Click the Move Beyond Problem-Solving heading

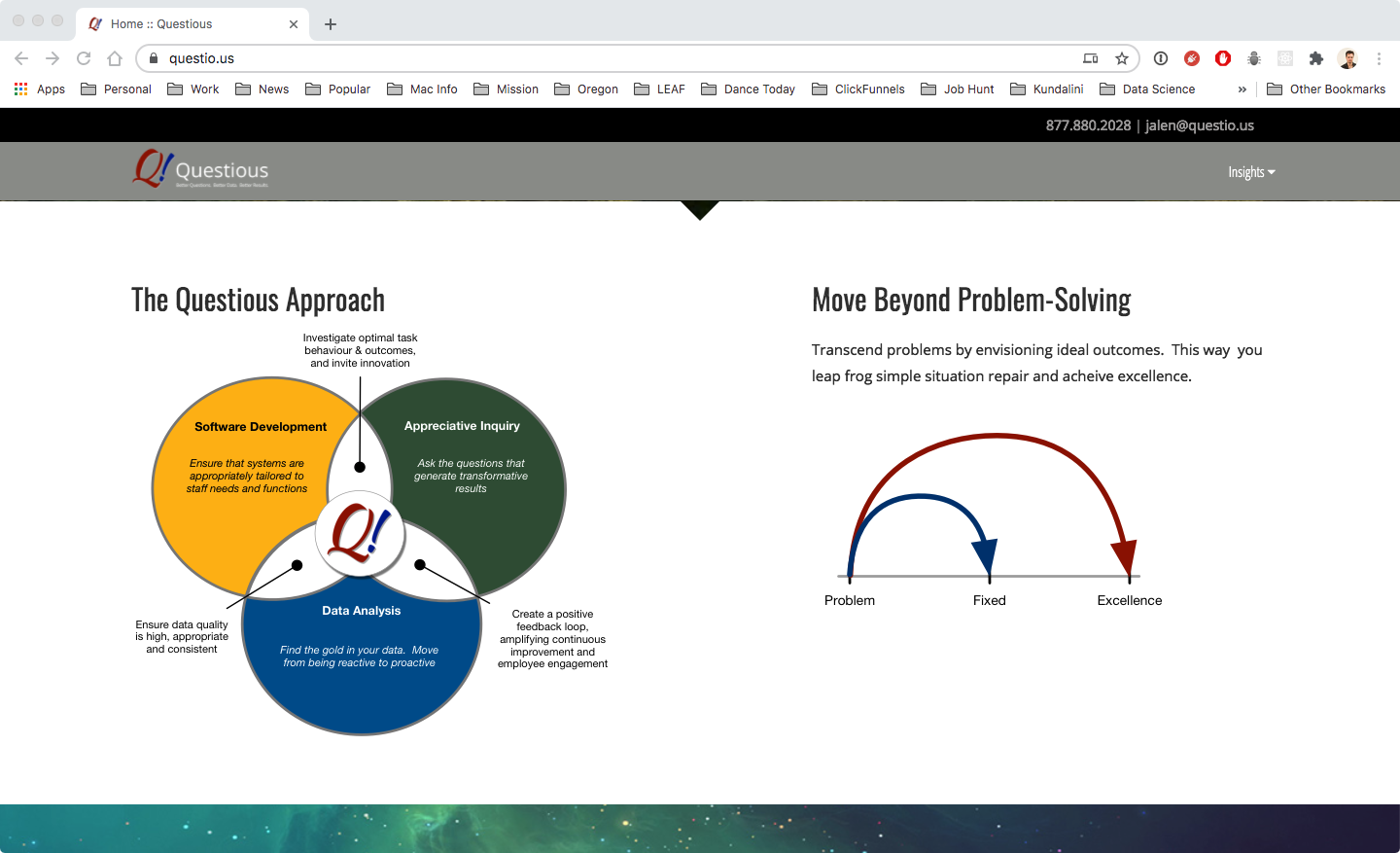[971, 301]
